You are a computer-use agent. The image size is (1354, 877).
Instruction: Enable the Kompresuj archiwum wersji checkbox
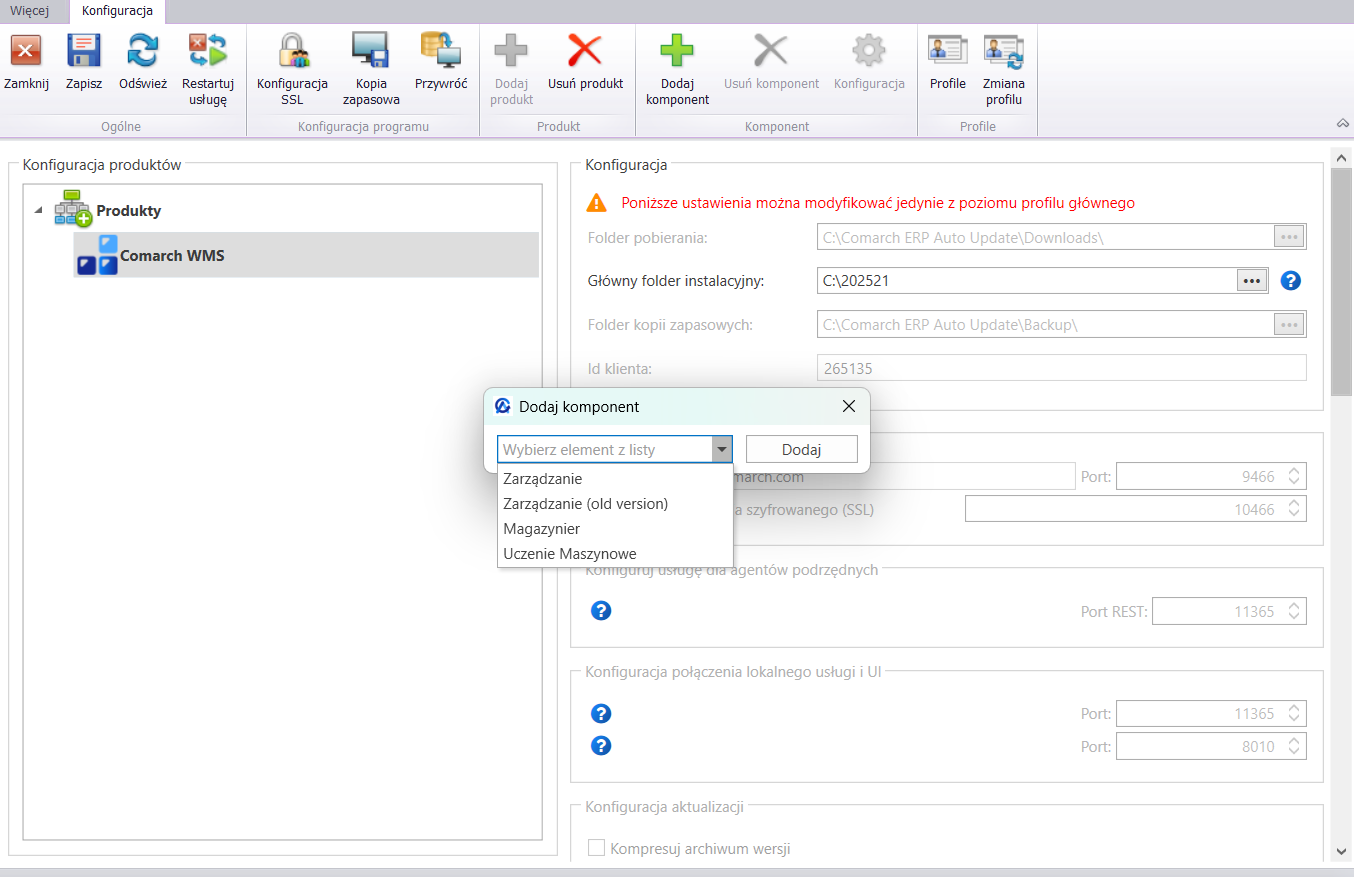pos(597,849)
